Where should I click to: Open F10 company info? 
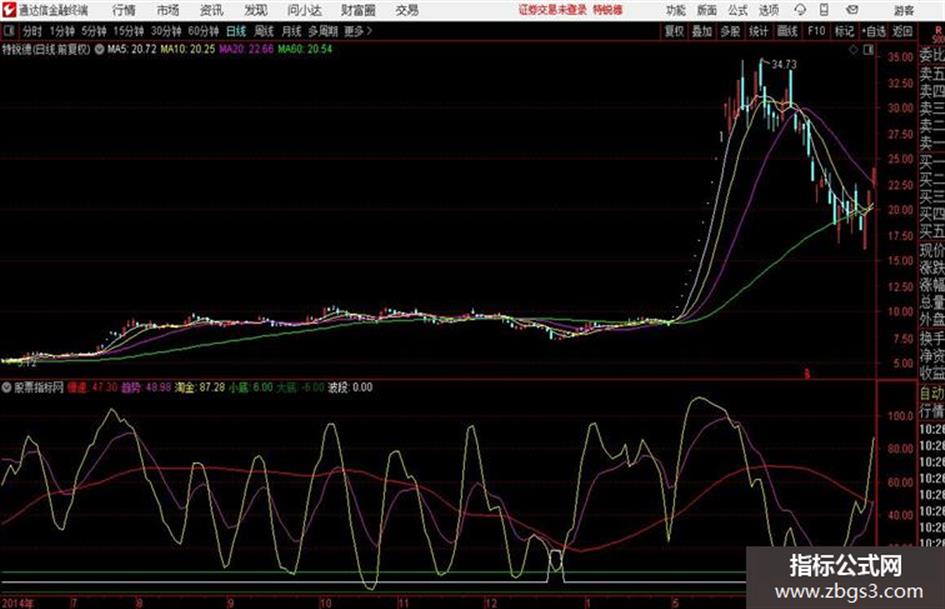point(817,31)
